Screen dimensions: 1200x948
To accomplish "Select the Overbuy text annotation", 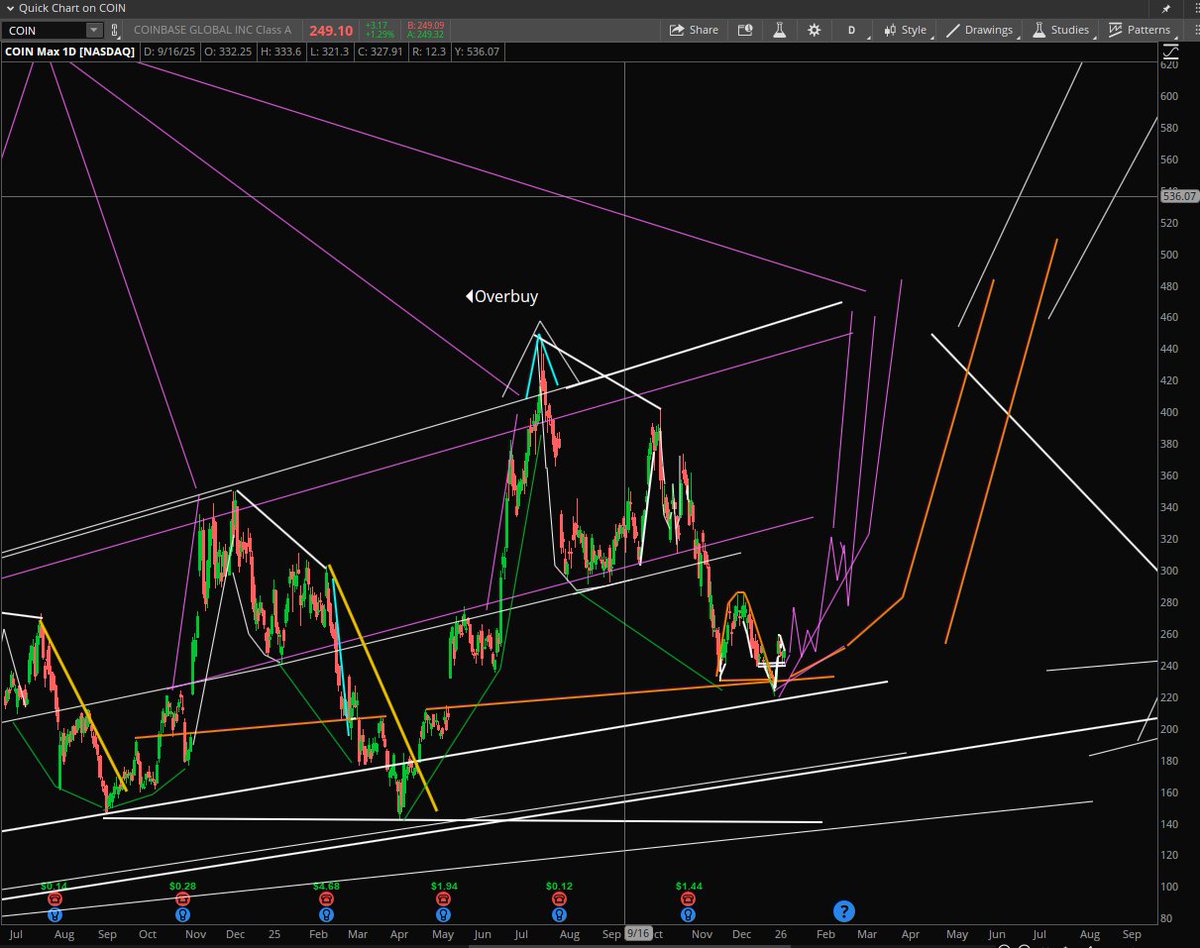I will click(x=505, y=296).
